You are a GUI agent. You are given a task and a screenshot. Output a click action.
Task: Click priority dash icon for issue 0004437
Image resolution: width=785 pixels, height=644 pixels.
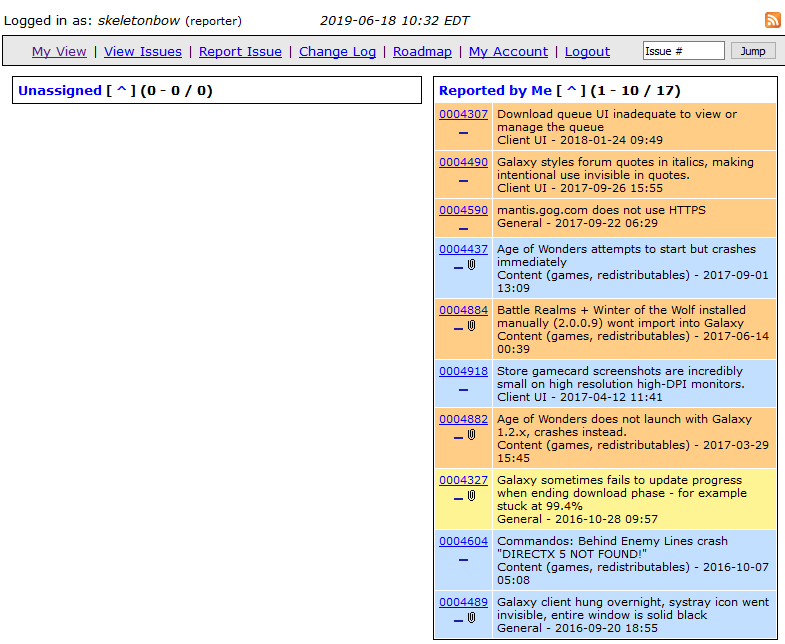click(x=458, y=267)
